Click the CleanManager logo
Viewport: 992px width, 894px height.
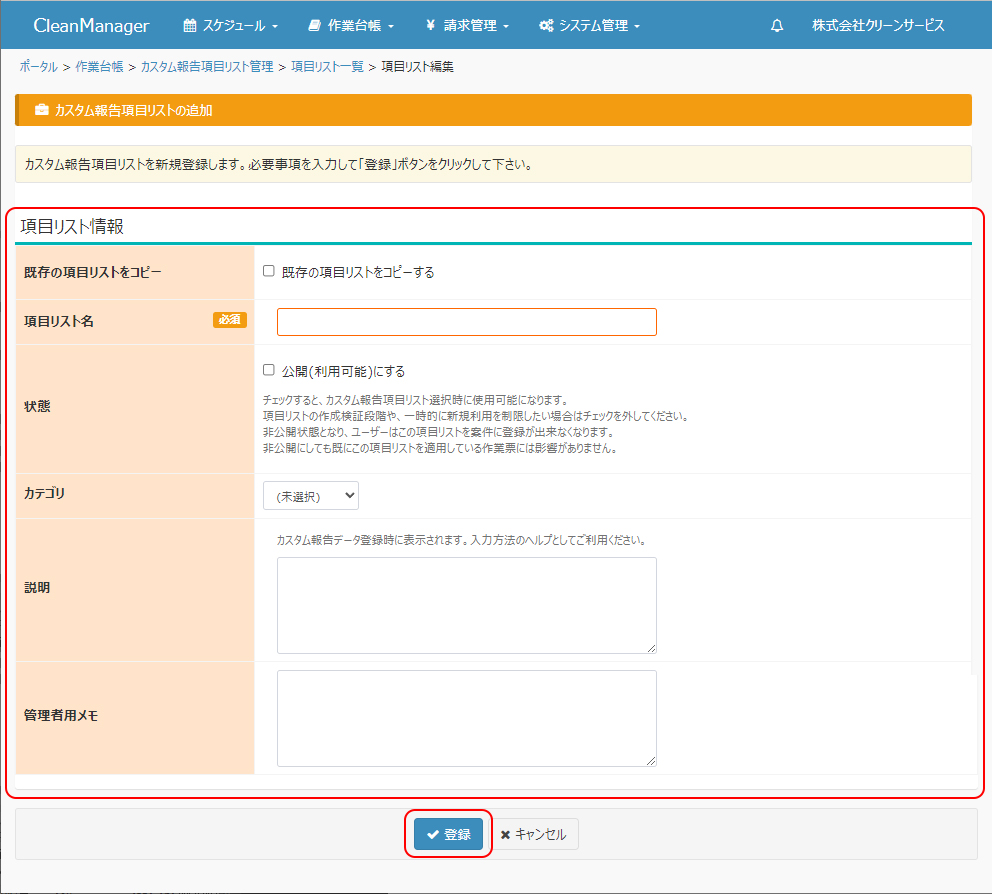[91, 26]
